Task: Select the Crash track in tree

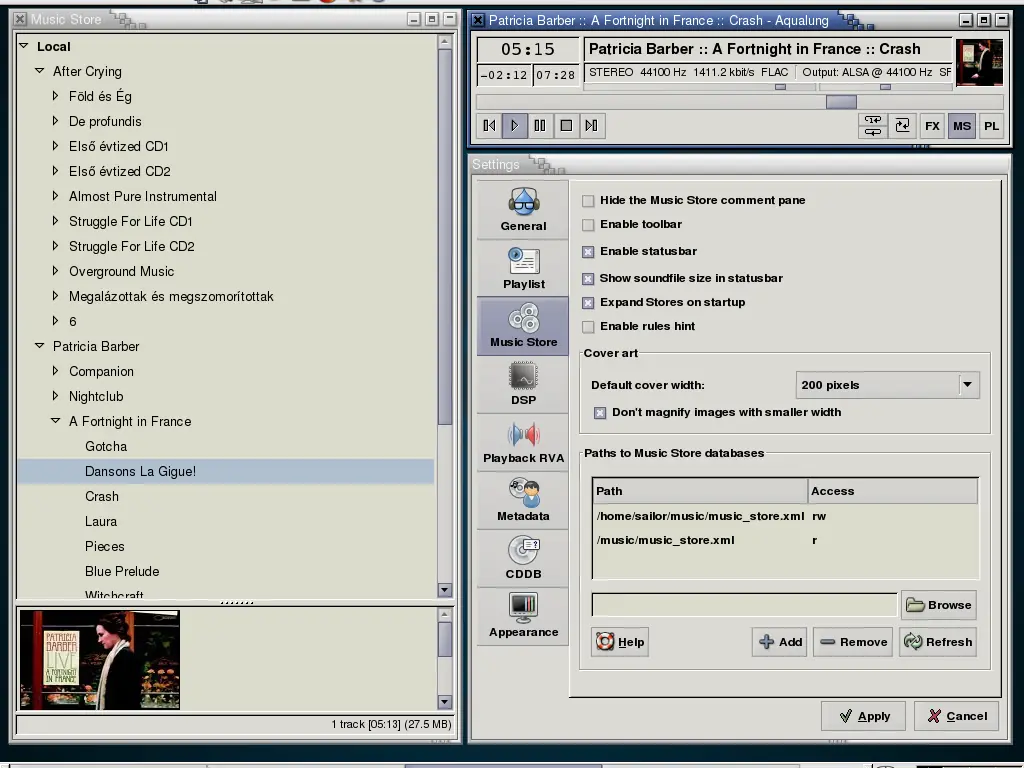Action: [102, 496]
